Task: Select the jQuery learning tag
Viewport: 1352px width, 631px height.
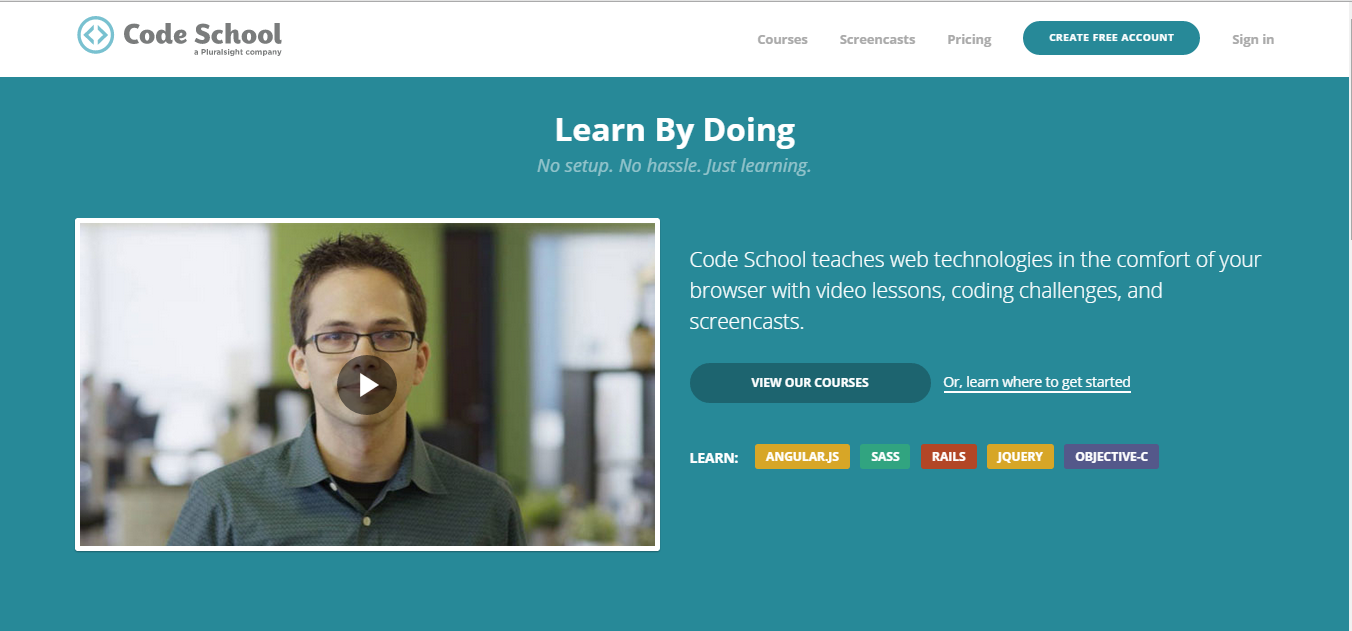Action: (x=1020, y=457)
